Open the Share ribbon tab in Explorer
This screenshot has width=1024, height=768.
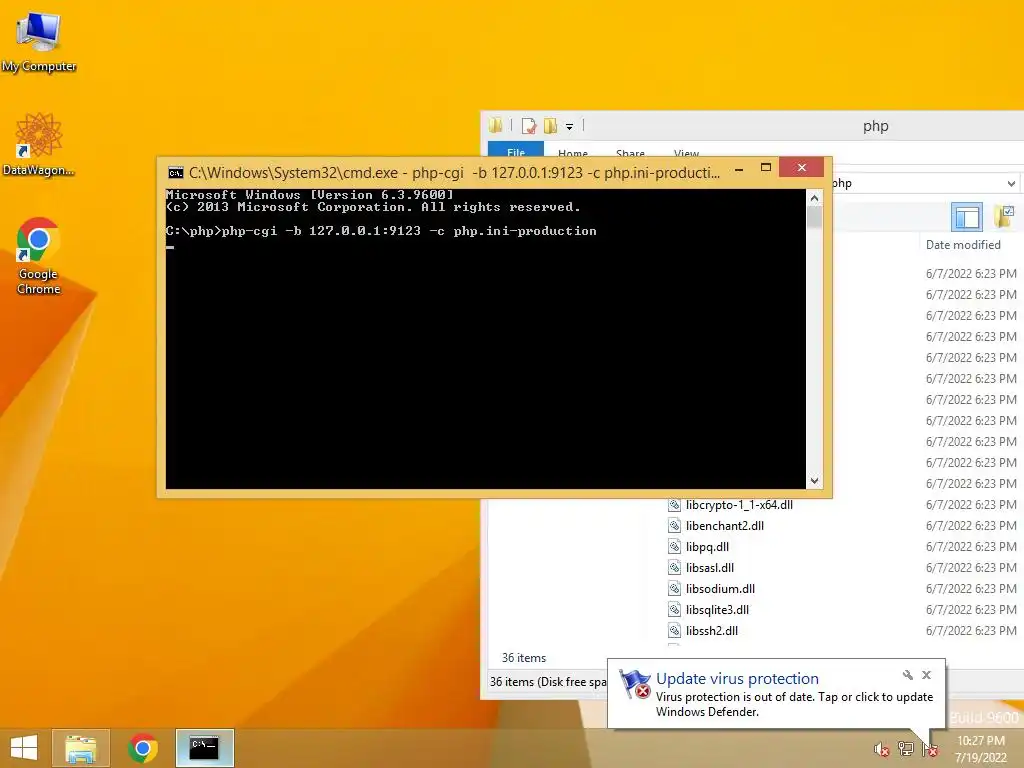point(630,153)
